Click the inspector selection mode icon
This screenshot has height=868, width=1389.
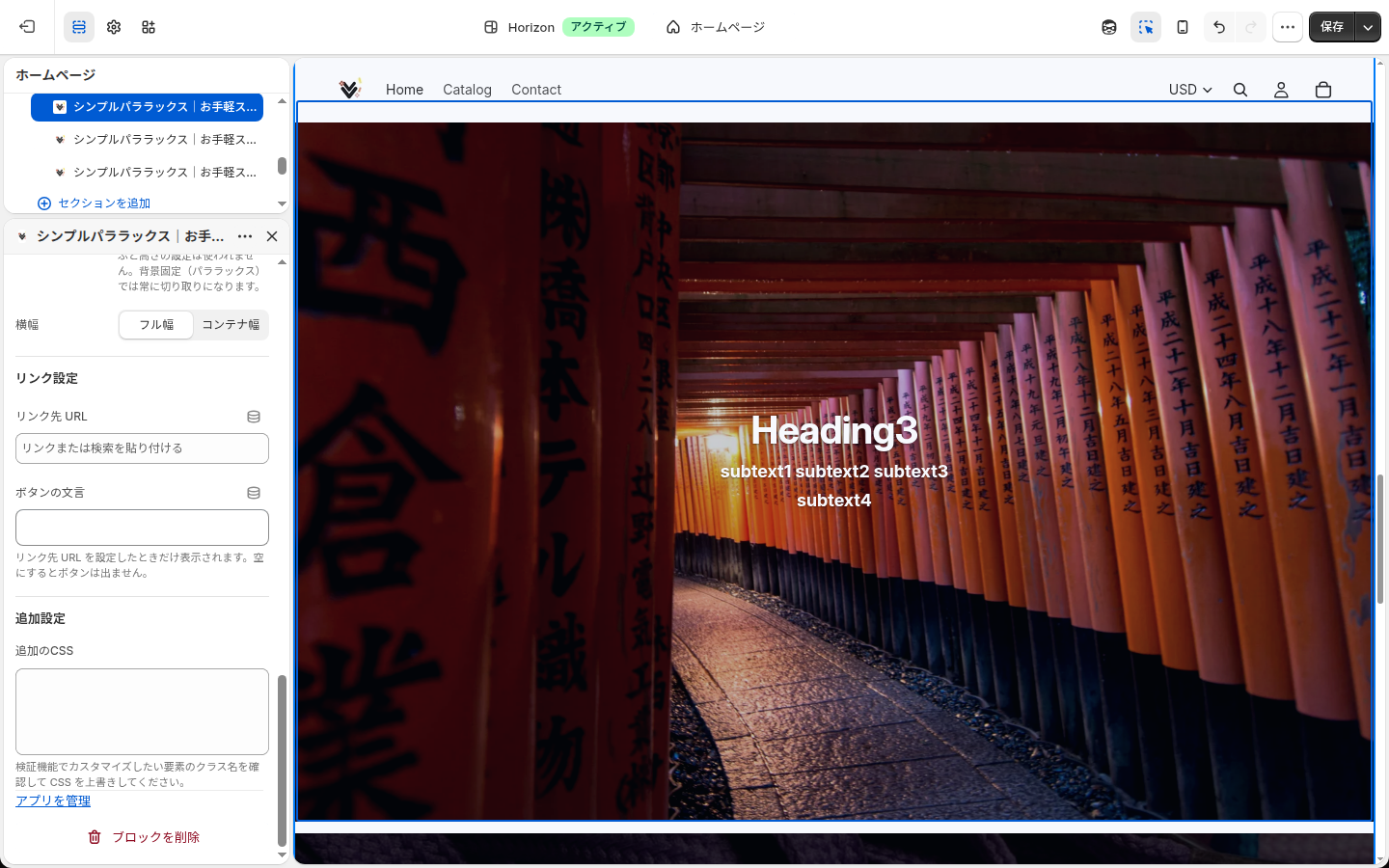(x=1146, y=27)
